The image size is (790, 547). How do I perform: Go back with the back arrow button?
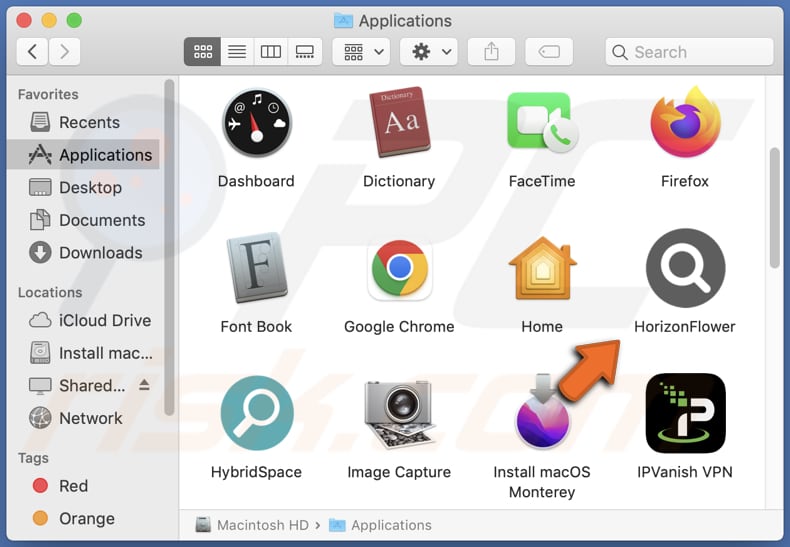click(32, 51)
